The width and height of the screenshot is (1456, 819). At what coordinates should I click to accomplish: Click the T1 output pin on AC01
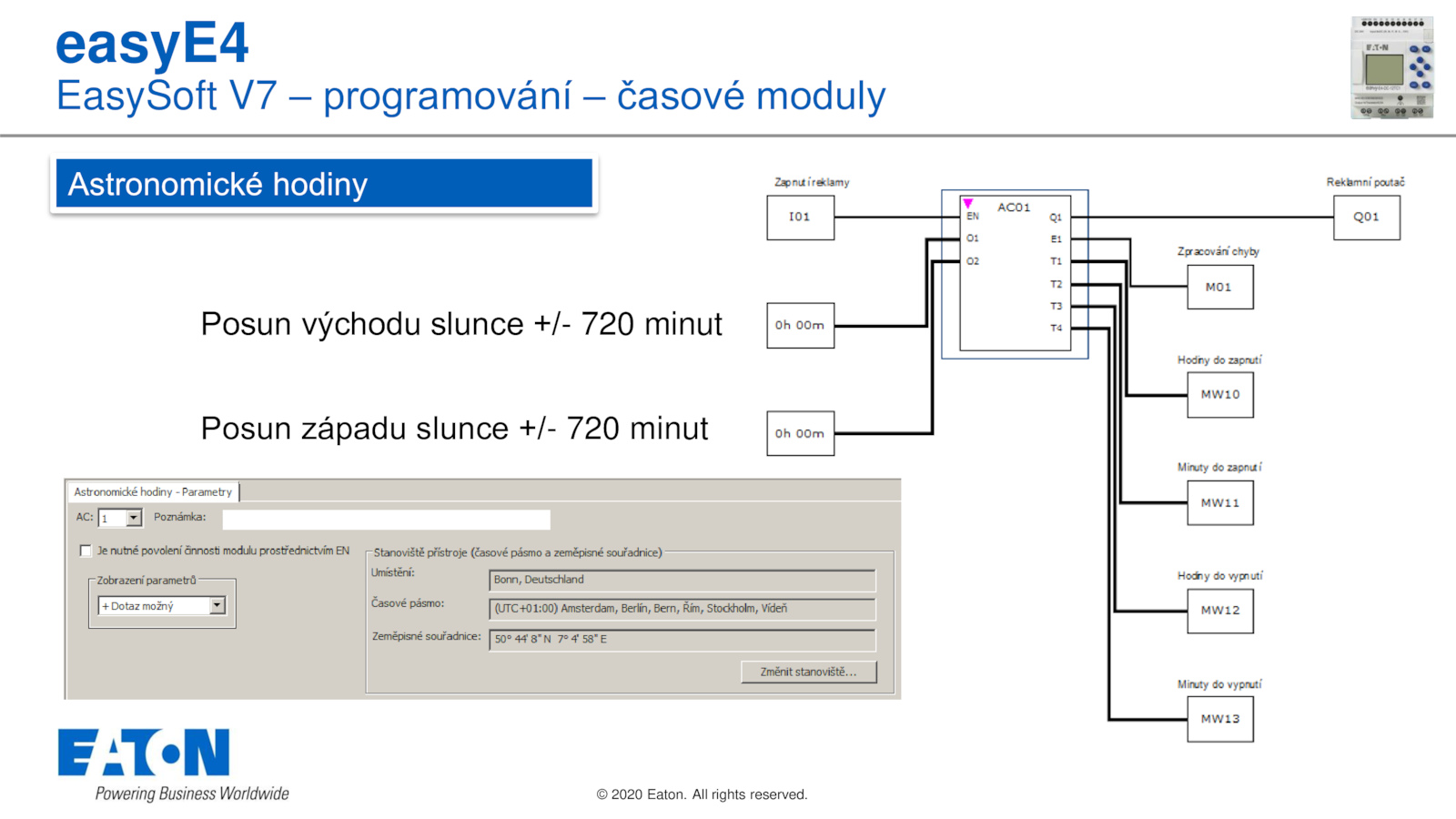(x=1057, y=261)
